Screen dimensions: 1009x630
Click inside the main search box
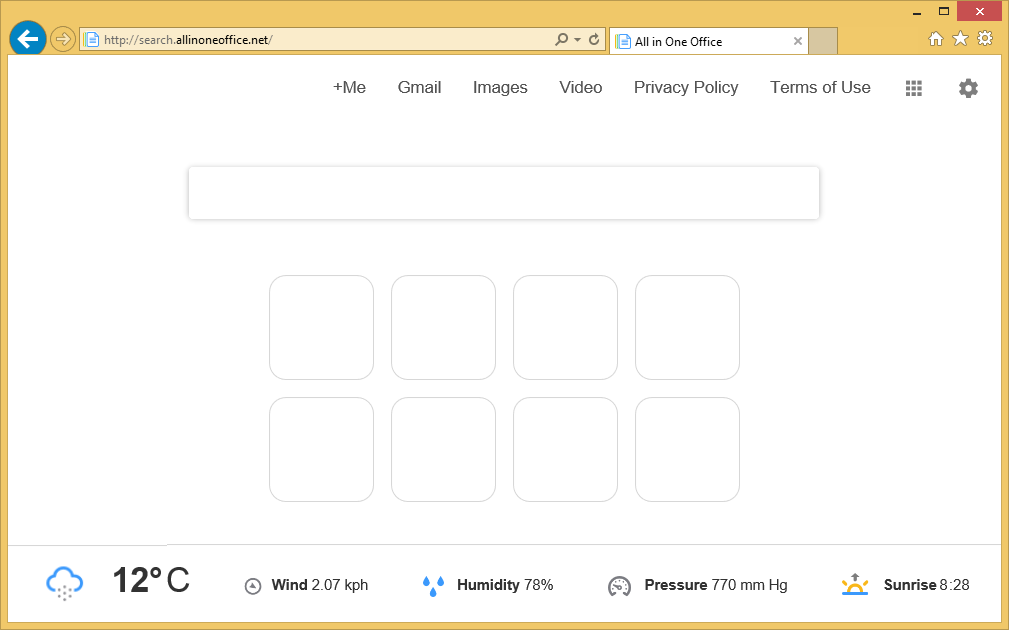504,193
